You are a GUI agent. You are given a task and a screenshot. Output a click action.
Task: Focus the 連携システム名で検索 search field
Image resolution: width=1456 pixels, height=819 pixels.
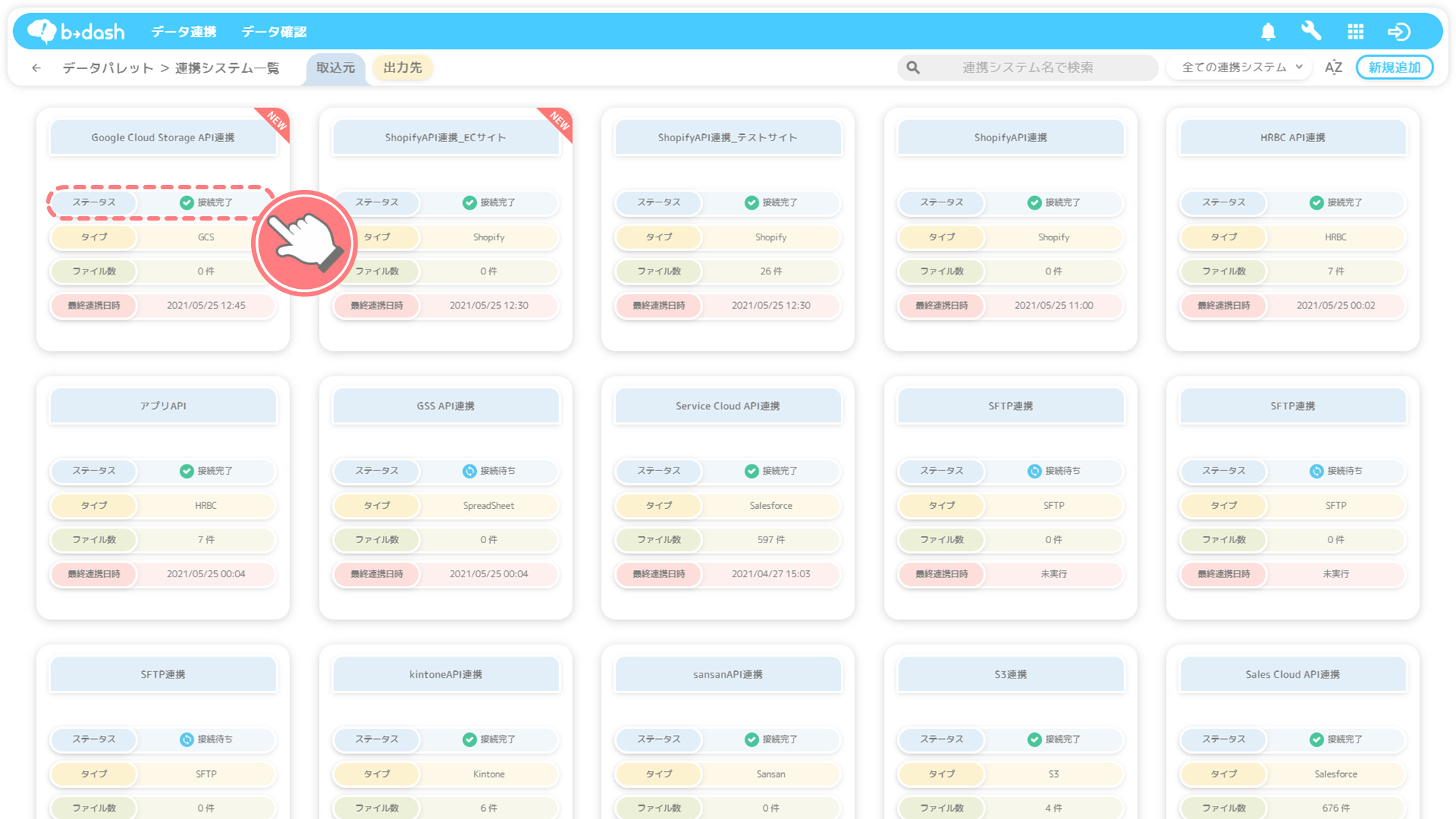(x=1027, y=68)
